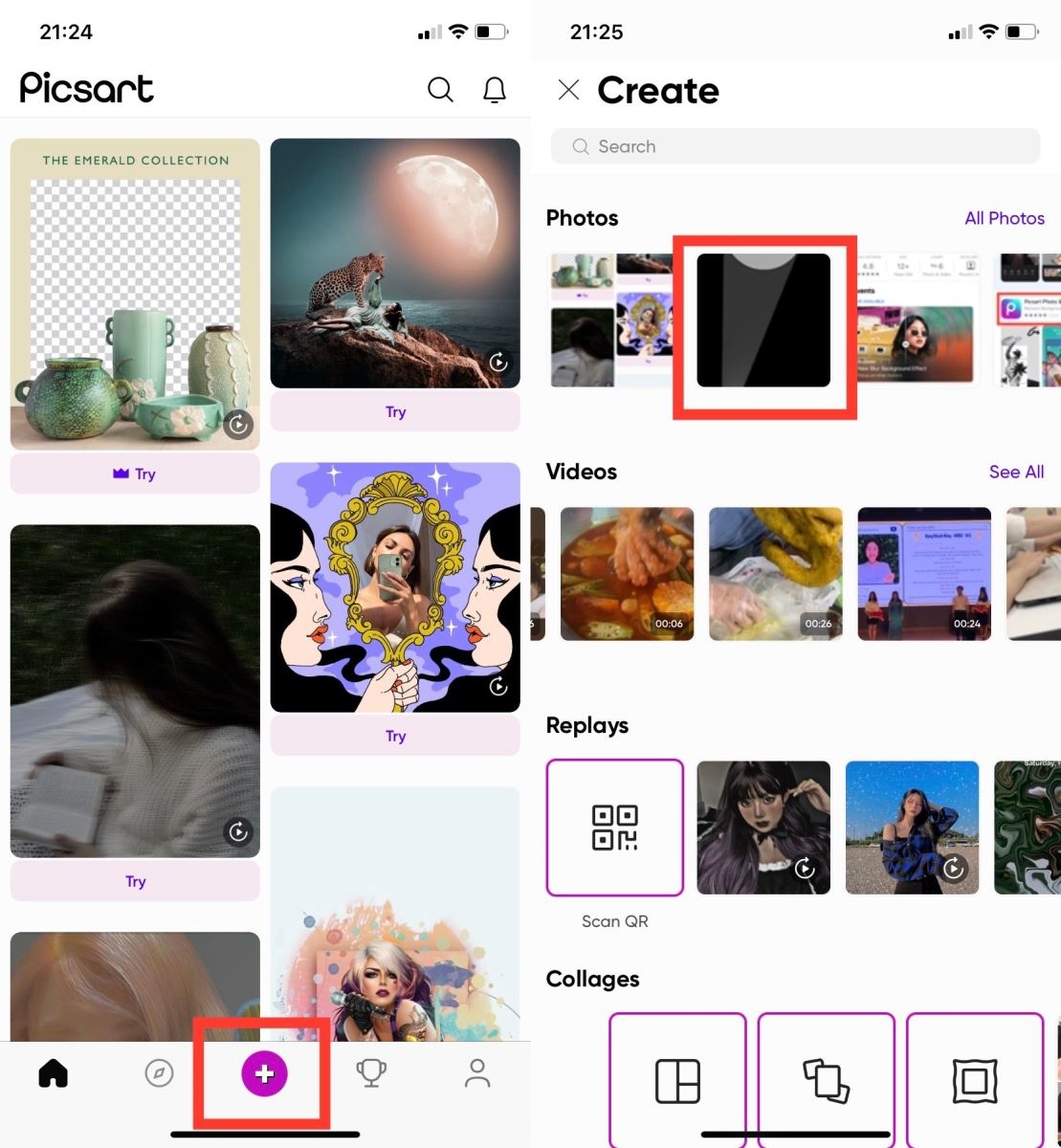Tap replay icon on leopard moon card
This screenshot has height=1148, width=1061.
coord(498,363)
